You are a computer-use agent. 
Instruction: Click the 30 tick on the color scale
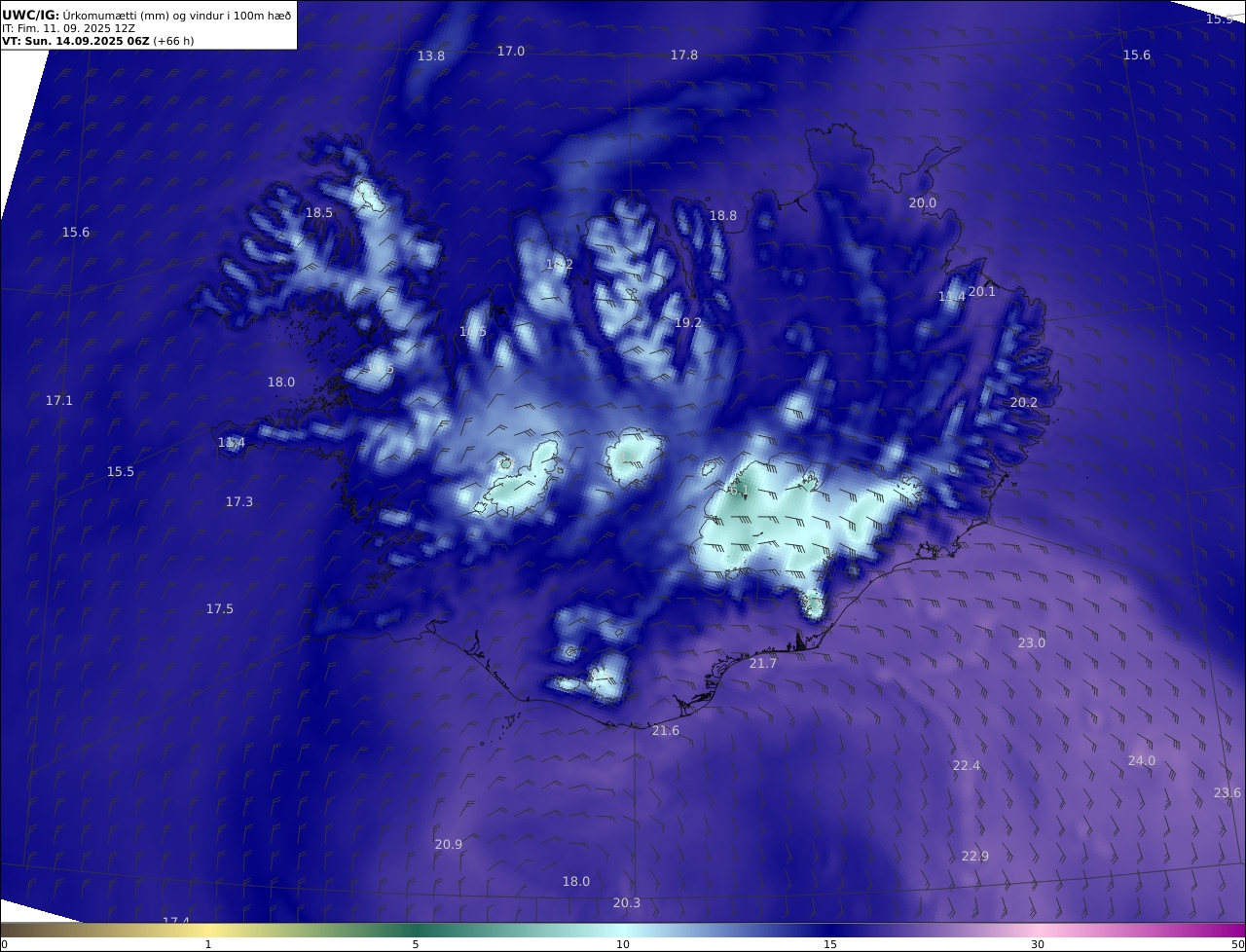coord(1038,944)
